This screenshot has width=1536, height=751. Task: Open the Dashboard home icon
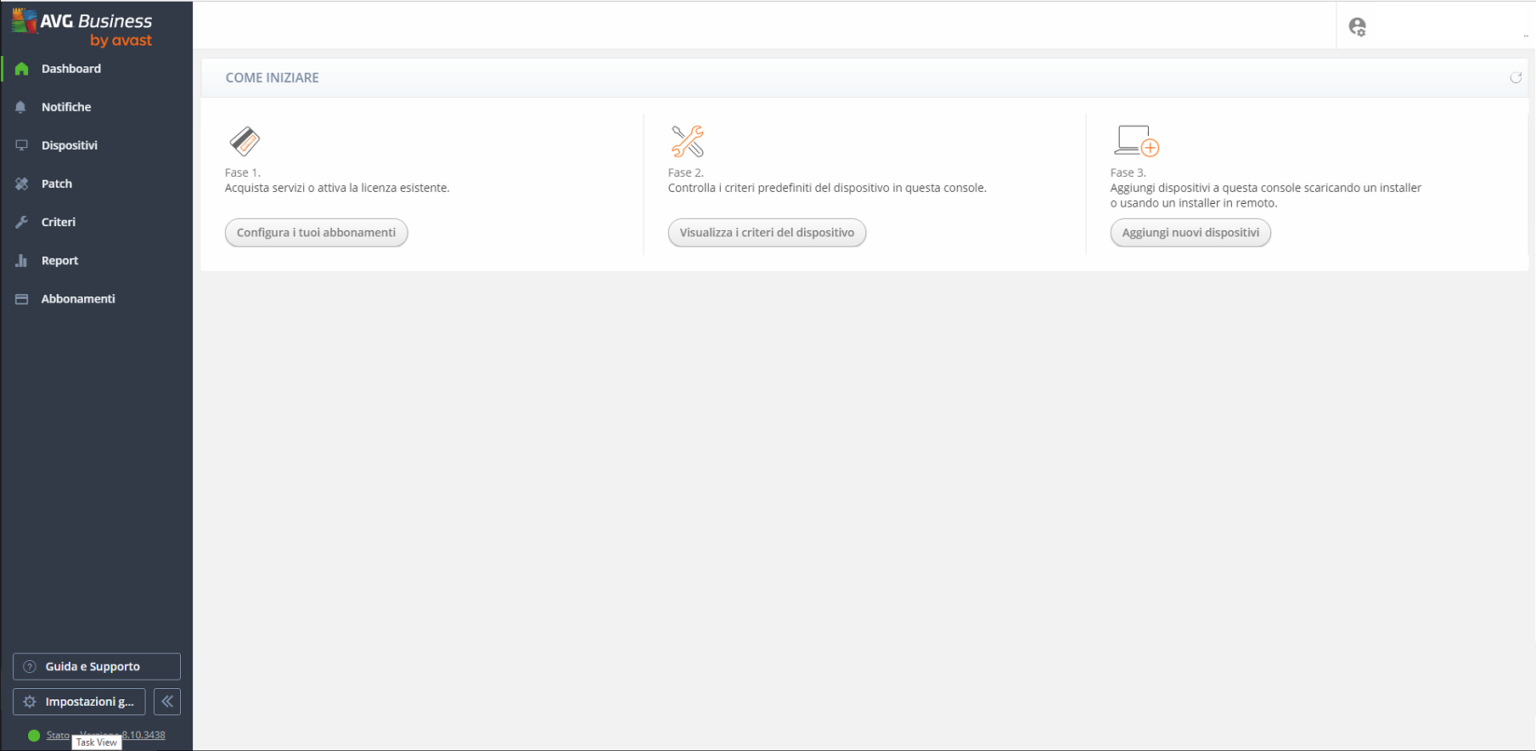tap(21, 68)
